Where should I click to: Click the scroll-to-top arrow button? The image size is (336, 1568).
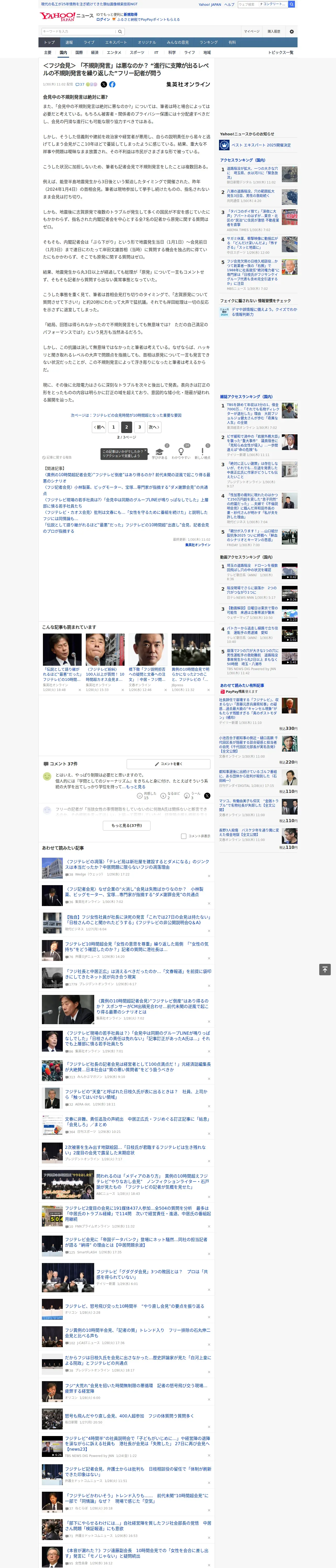click(325, 970)
